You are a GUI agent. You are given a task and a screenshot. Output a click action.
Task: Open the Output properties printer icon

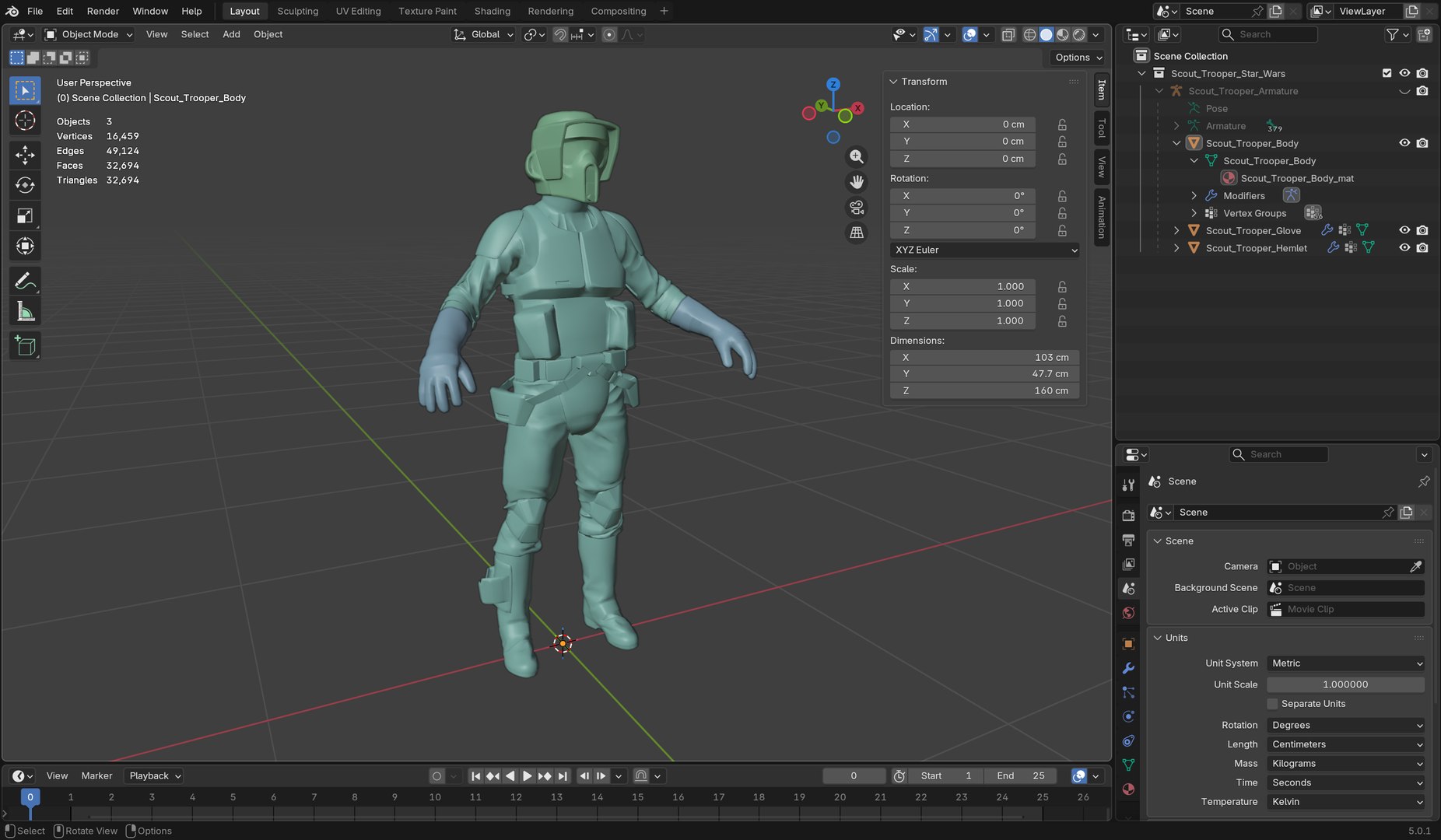[x=1128, y=540]
